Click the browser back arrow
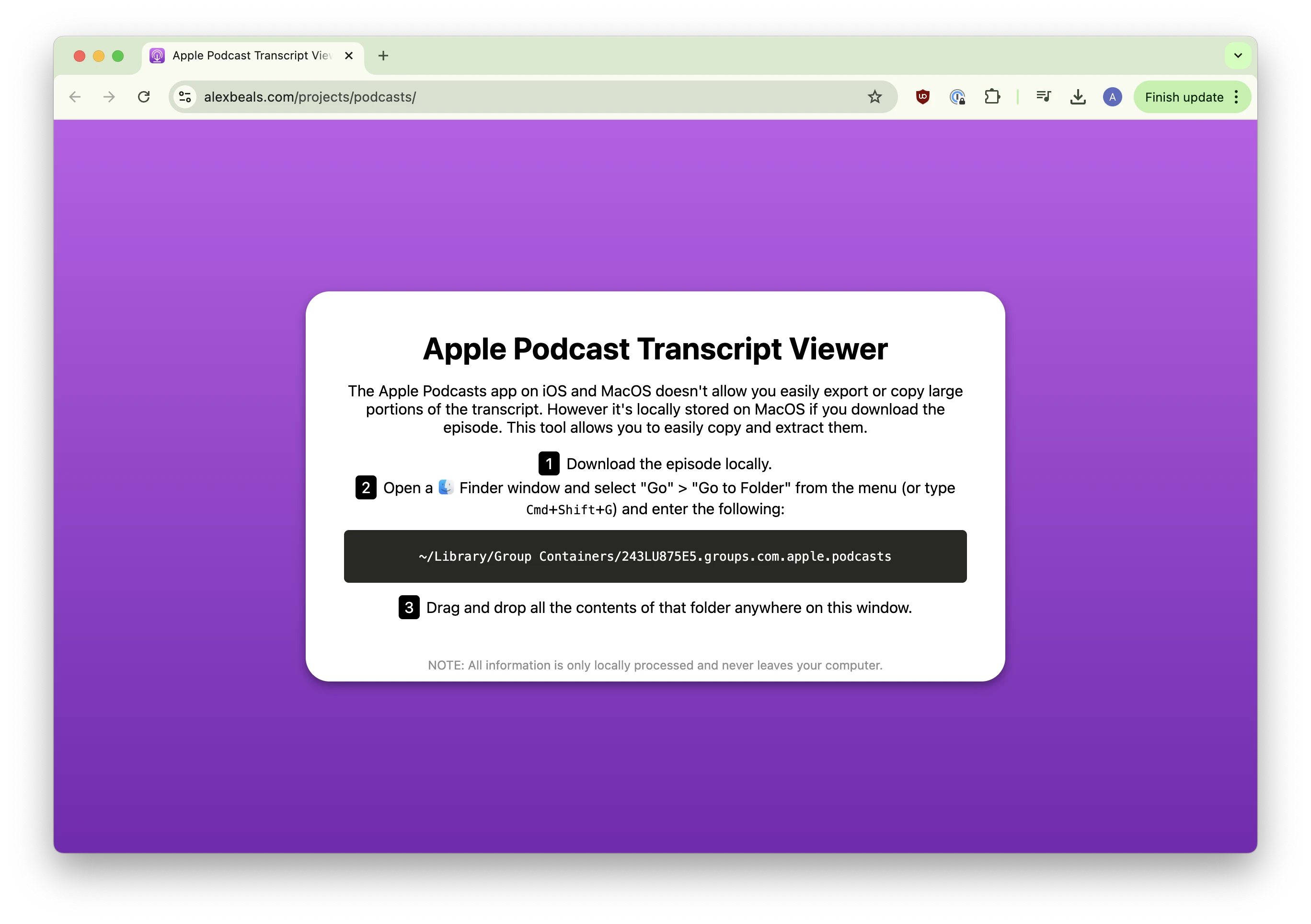Image resolution: width=1311 pixels, height=924 pixels. [x=75, y=97]
